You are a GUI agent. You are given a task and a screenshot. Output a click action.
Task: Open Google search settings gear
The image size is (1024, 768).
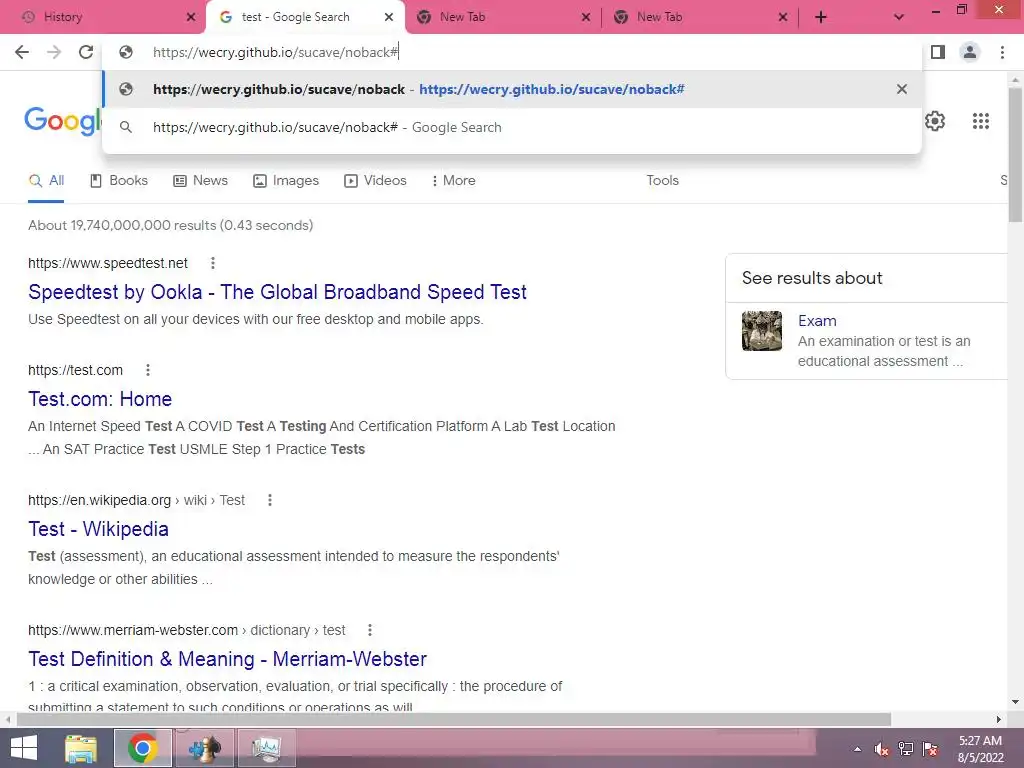click(935, 121)
